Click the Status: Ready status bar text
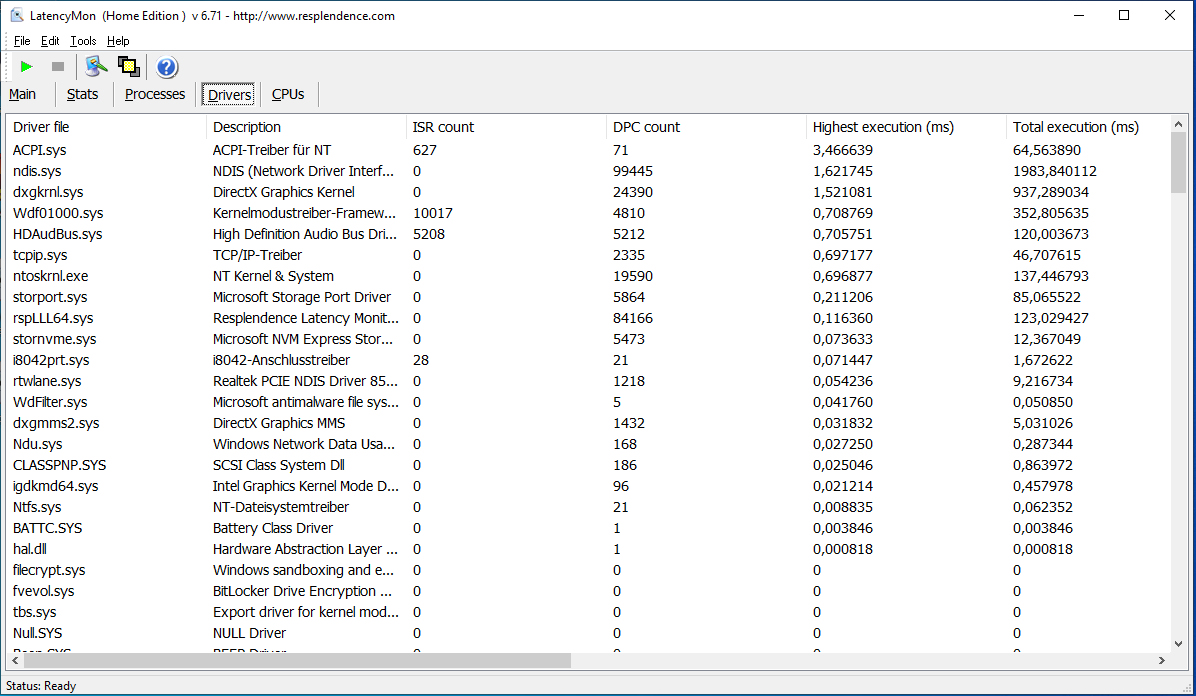This screenshot has width=1196, height=696. [41, 685]
